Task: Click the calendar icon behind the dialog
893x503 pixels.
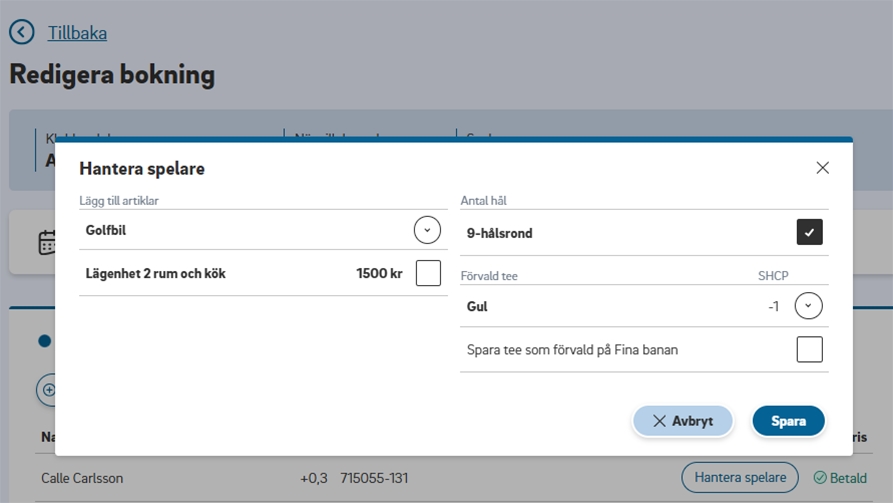Action: coord(47,242)
